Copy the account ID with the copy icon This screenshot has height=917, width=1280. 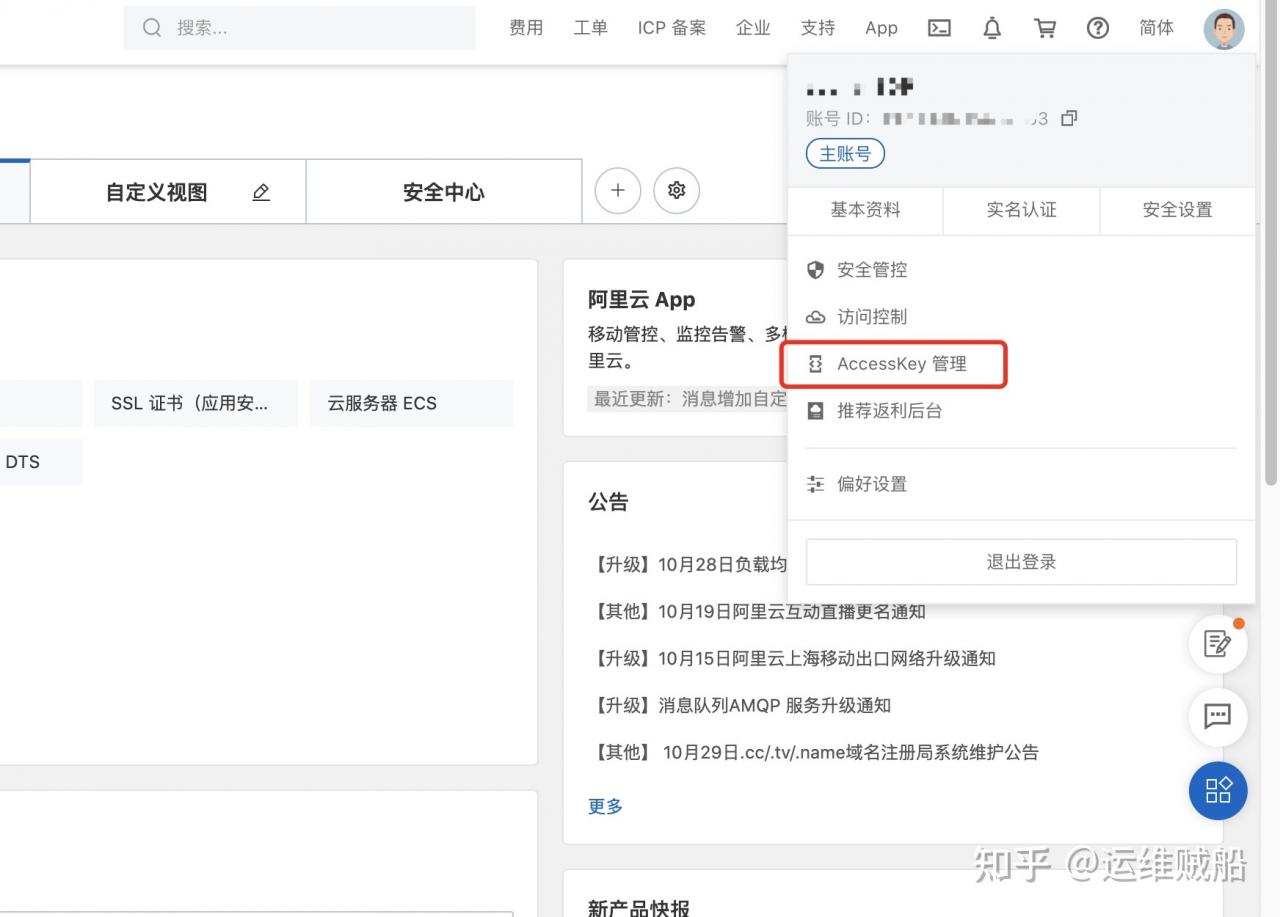[x=1069, y=118]
